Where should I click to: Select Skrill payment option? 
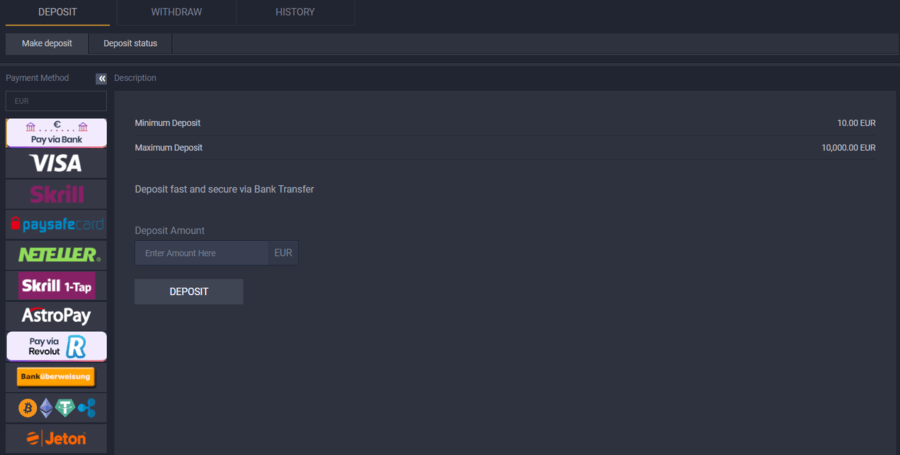56,194
